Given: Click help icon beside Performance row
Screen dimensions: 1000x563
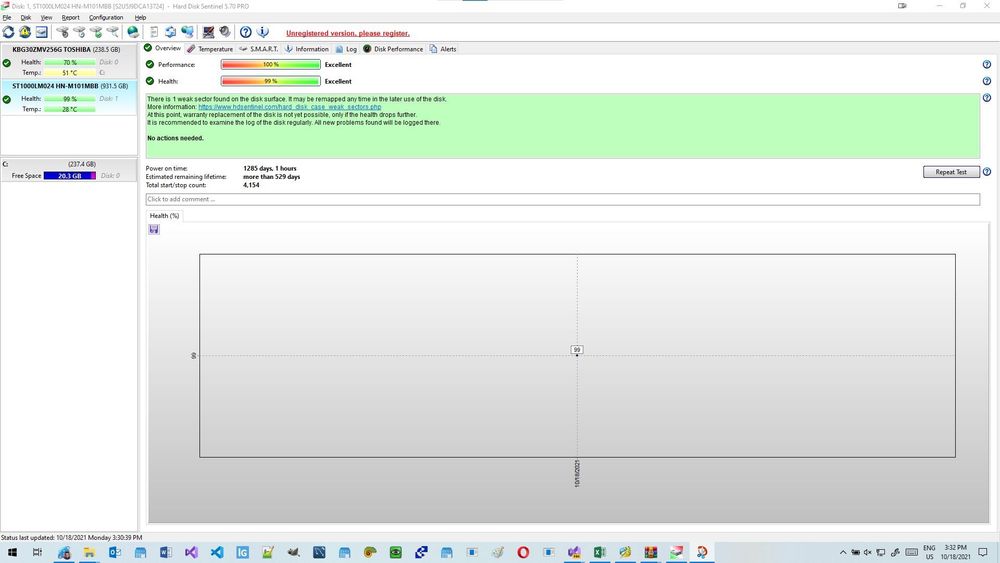Looking at the screenshot, I should [987, 64].
